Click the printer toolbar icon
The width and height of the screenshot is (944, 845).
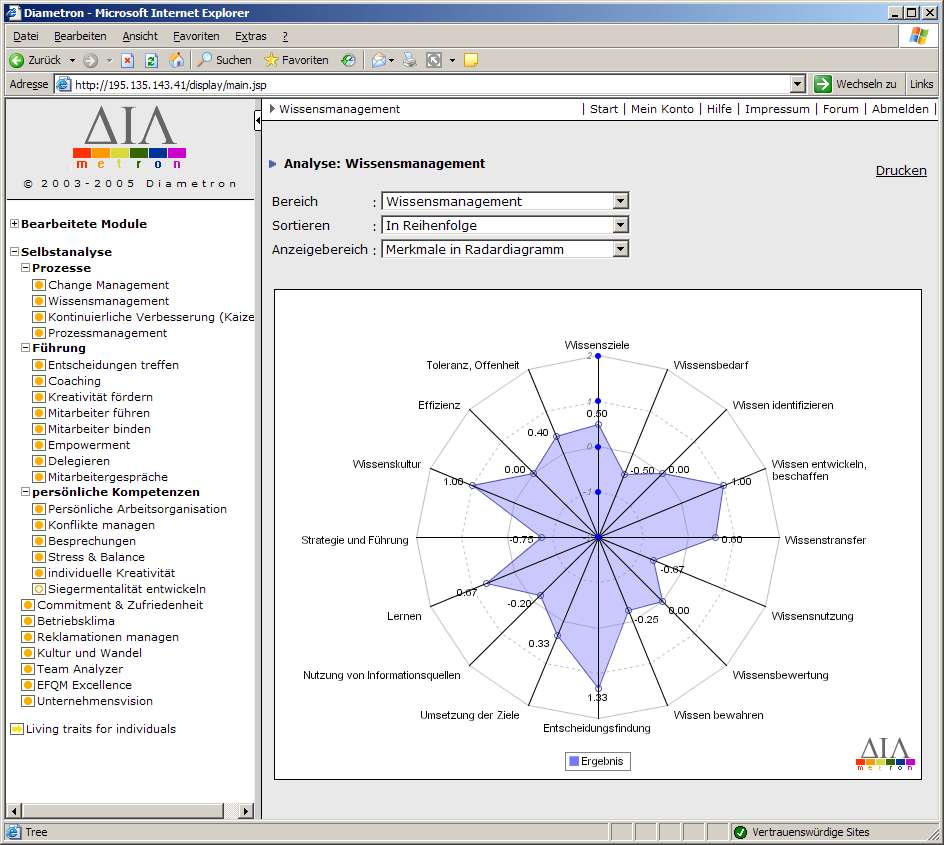coord(410,60)
